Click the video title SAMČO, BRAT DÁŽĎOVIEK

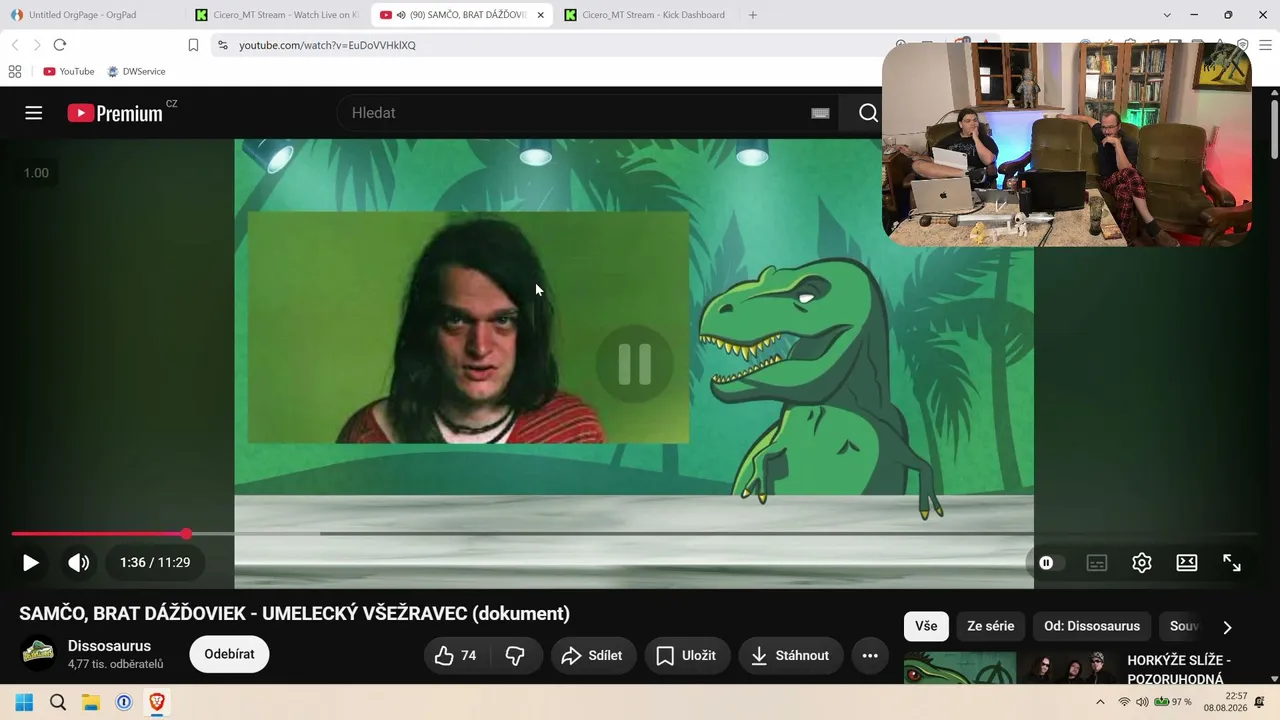click(x=295, y=614)
